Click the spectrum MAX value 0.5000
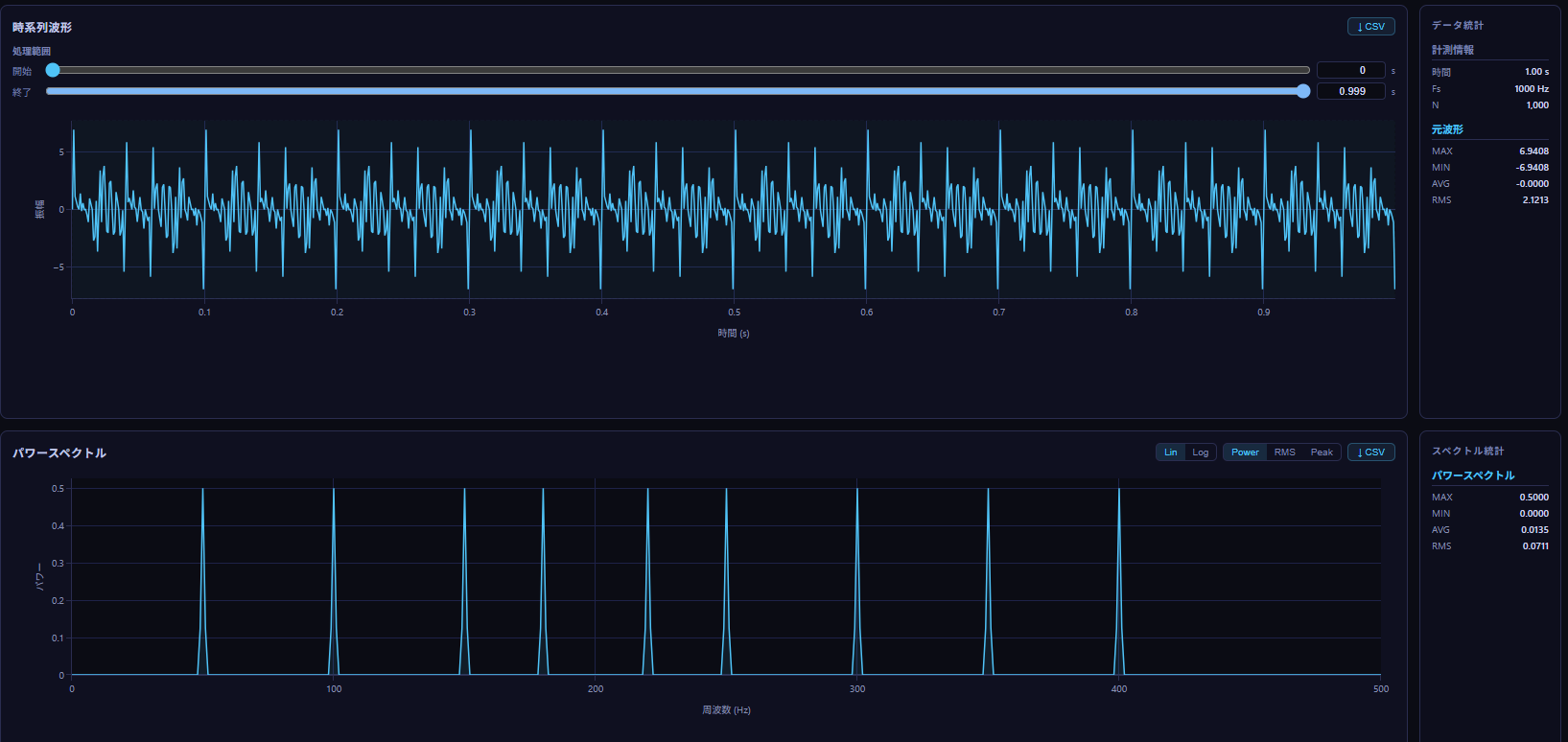 1533,498
